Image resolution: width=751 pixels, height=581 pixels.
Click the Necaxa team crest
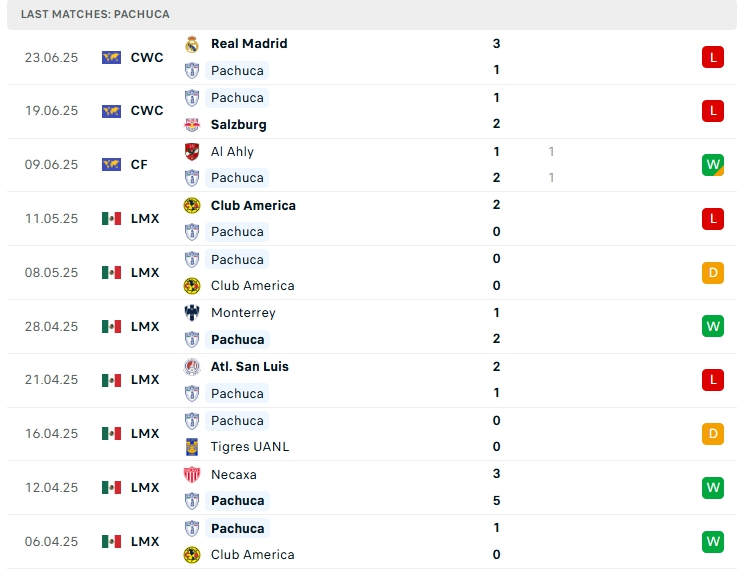(x=192, y=475)
